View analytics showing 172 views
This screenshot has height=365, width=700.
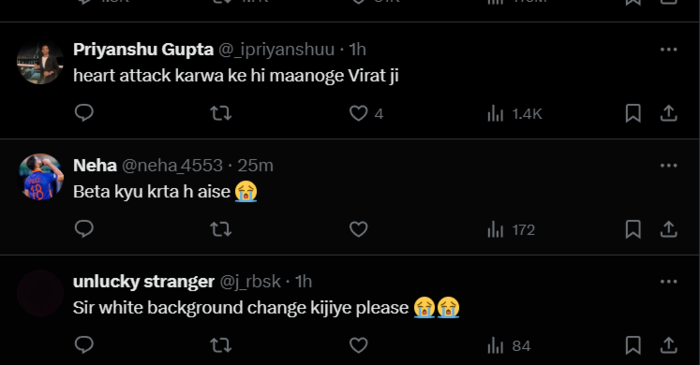[511, 230]
